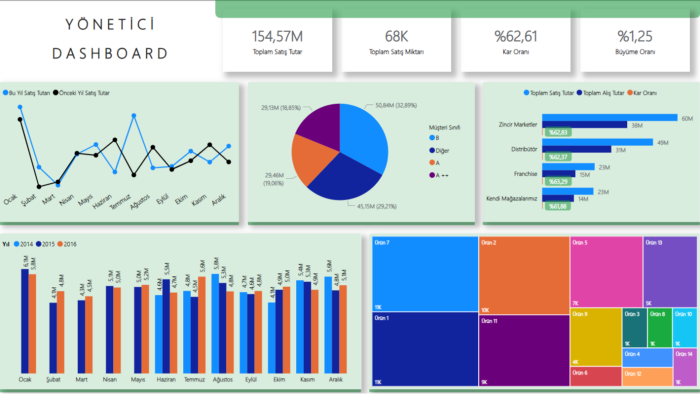This screenshot has width=700, height=394.
Task: Click the Franchise category label
Action: (x=525, y=174)
